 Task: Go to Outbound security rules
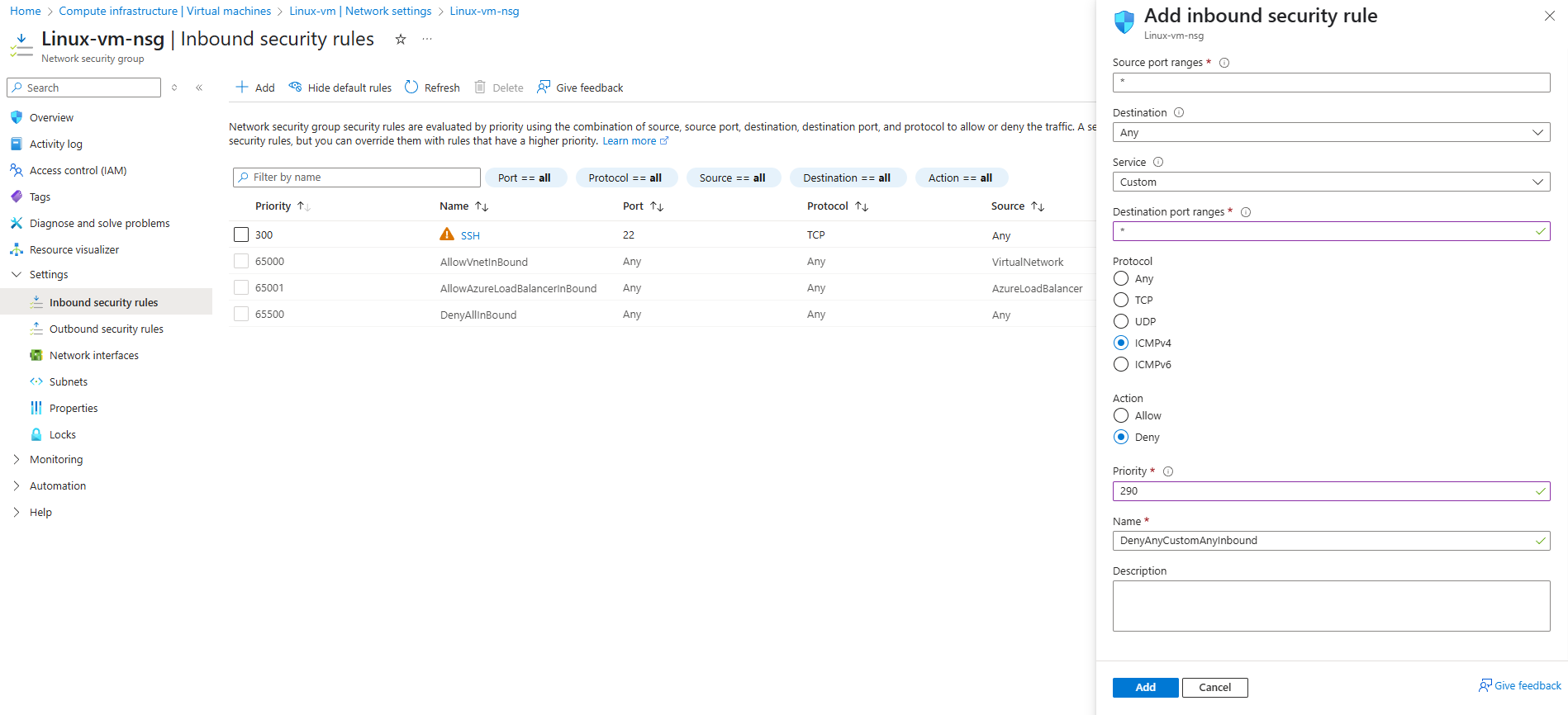[x=106, y=329]
